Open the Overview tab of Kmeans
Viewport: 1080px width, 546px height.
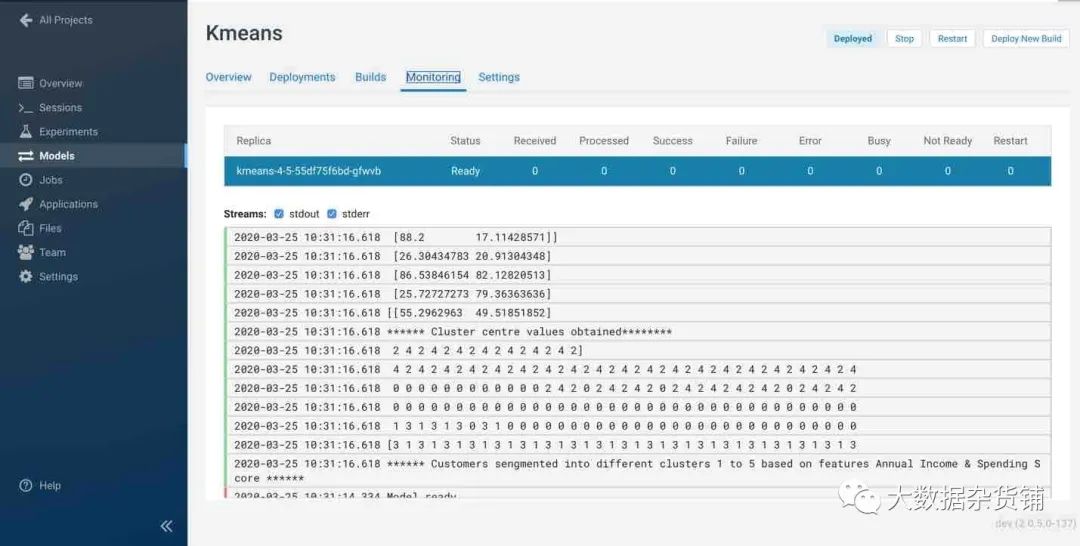[229, 77]
